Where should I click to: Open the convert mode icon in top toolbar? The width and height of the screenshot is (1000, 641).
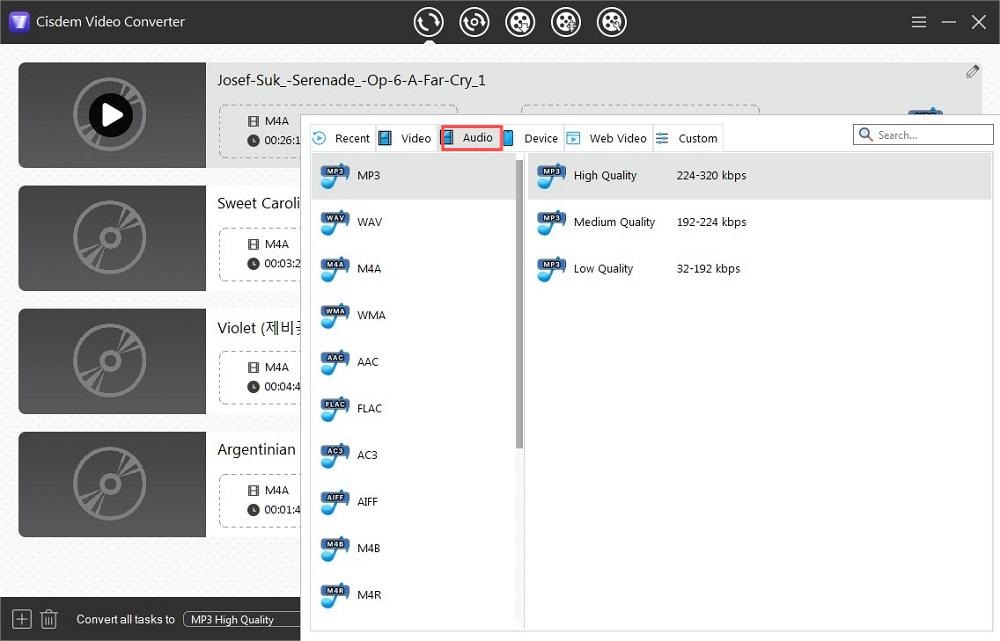[x=429, y=22]
